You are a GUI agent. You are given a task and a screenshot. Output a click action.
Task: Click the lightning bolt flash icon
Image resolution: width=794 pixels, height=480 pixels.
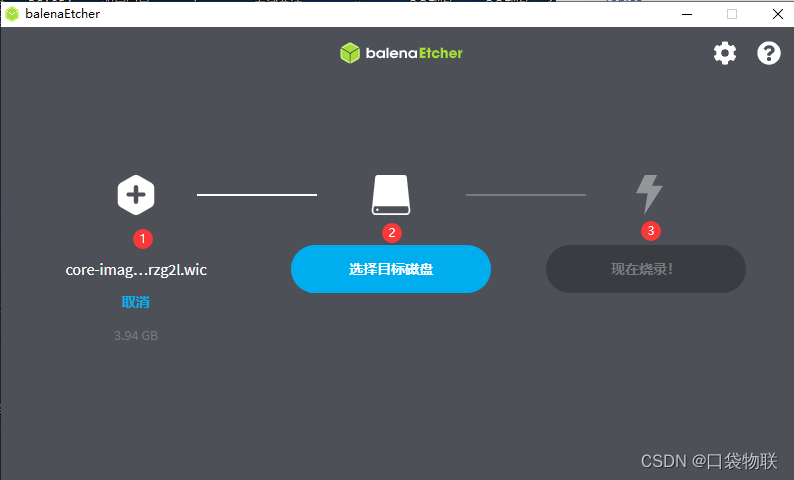point(649,194)
